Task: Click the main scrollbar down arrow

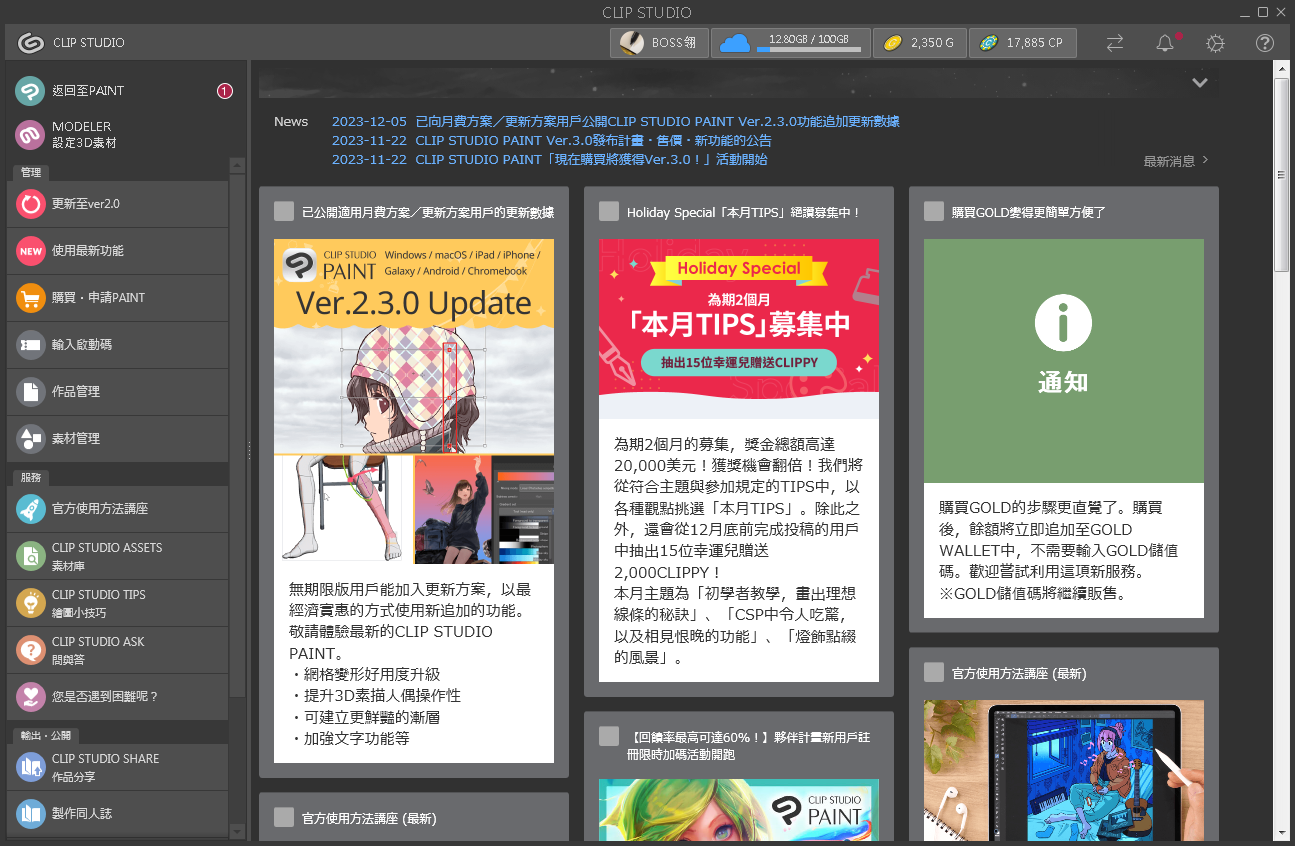Action: (1282, 832)
